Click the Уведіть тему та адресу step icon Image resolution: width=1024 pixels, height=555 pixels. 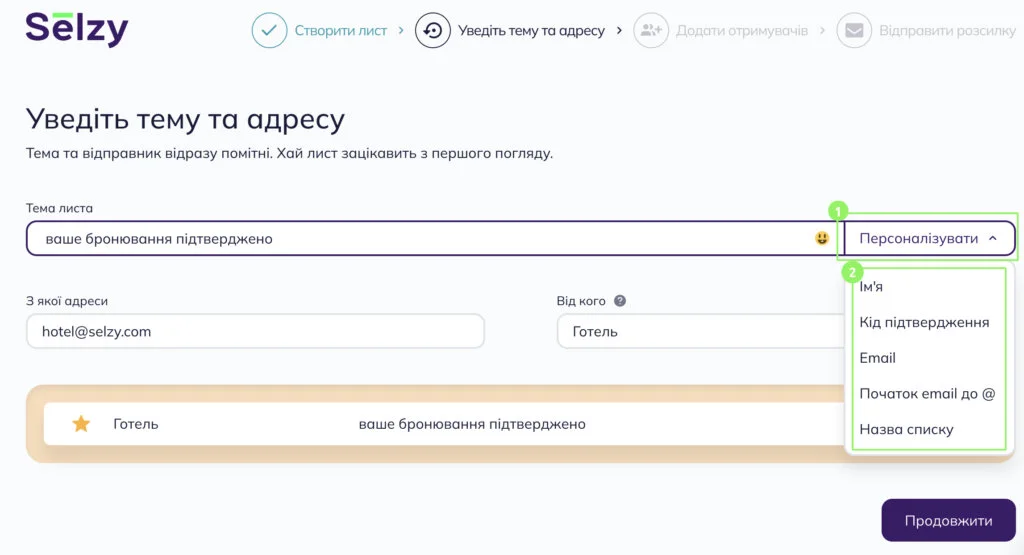(432, 30)
